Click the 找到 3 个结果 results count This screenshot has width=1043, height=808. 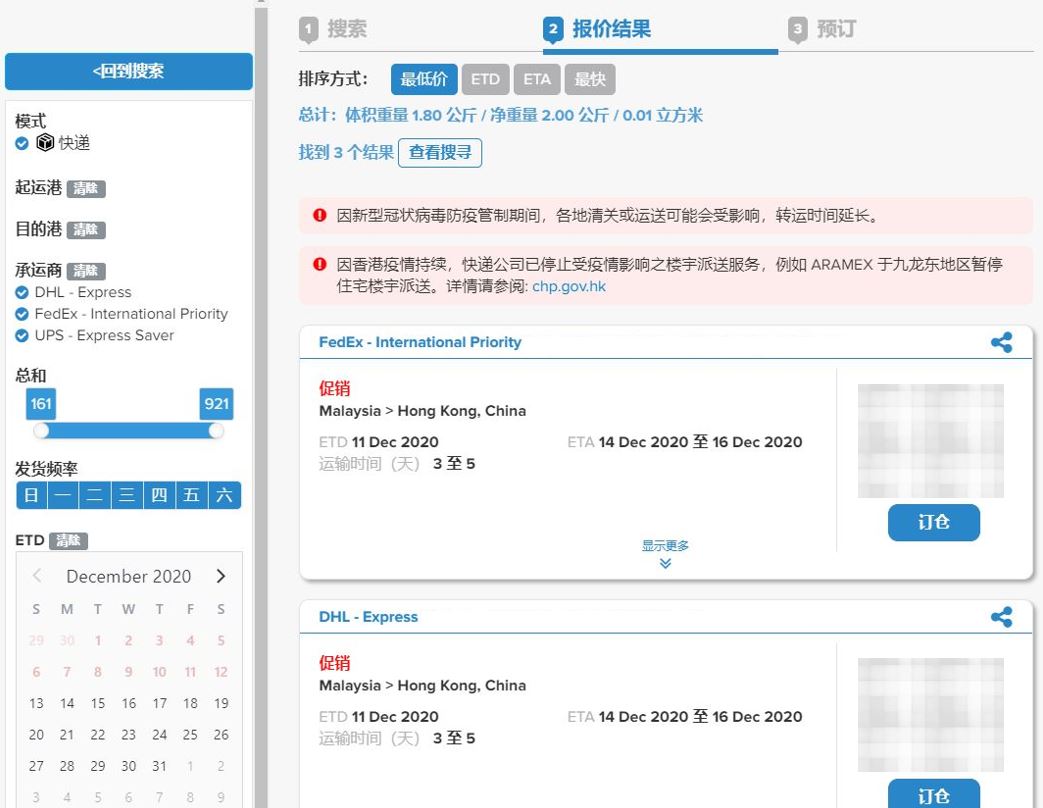346,153
